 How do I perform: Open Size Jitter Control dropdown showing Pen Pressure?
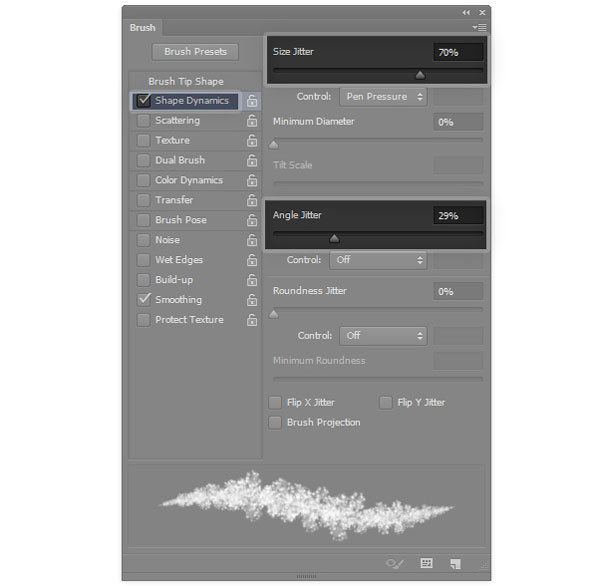tap(383, 97)
